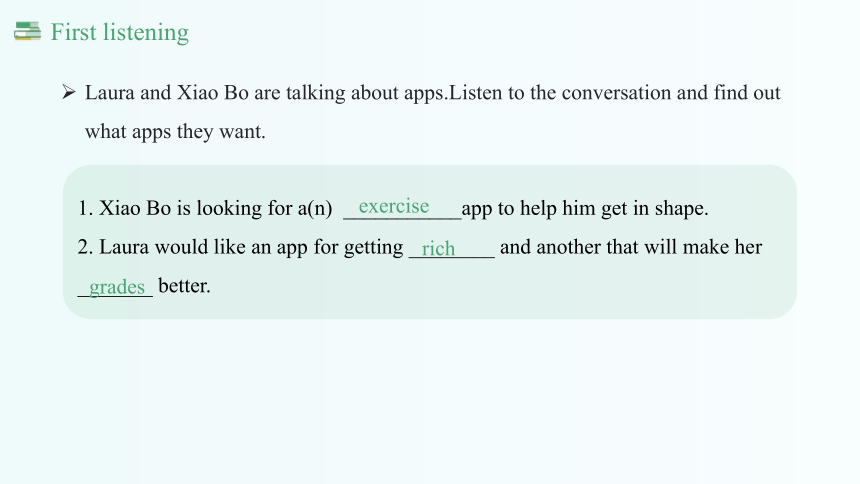
Task: Click the word 'better.' in the last line
Action: 184,286
